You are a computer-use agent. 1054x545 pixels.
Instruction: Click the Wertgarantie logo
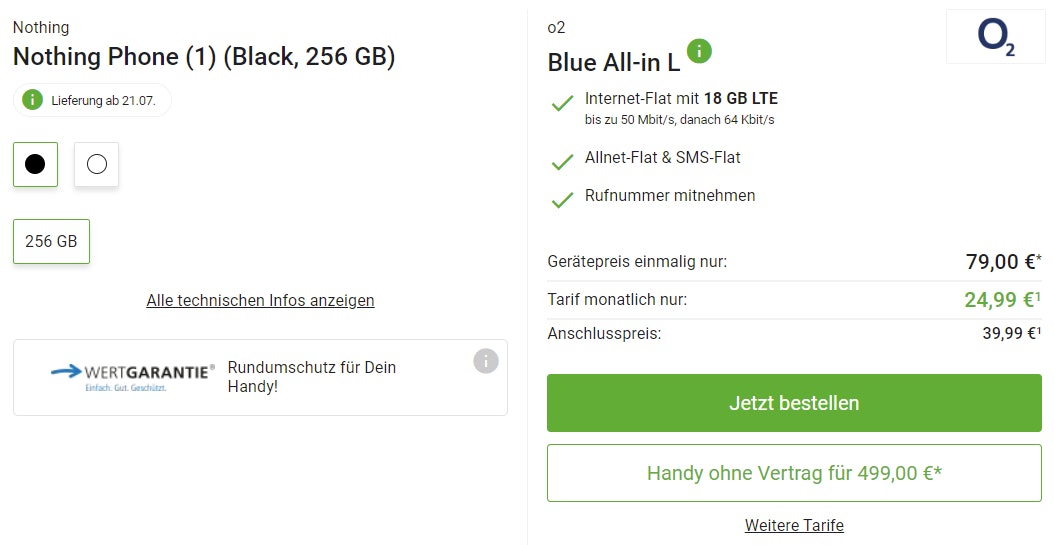[x=132, y=376]
